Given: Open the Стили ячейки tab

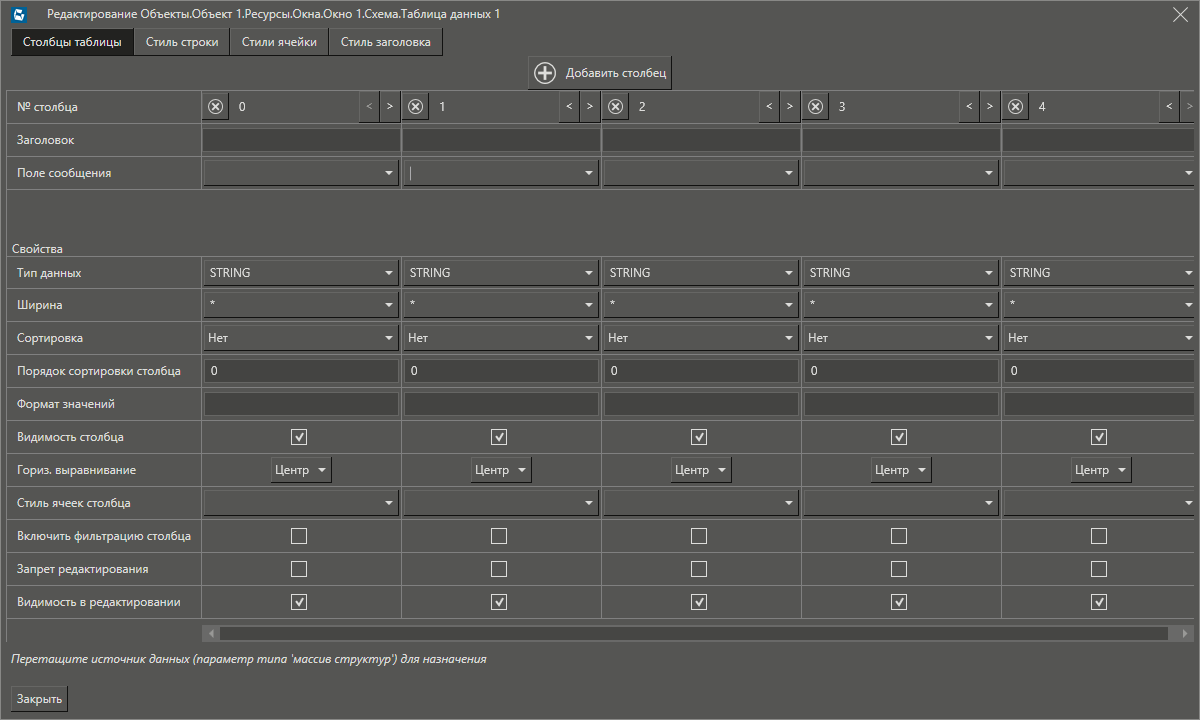Looking at the screenshot, I should tap(279, 42).
